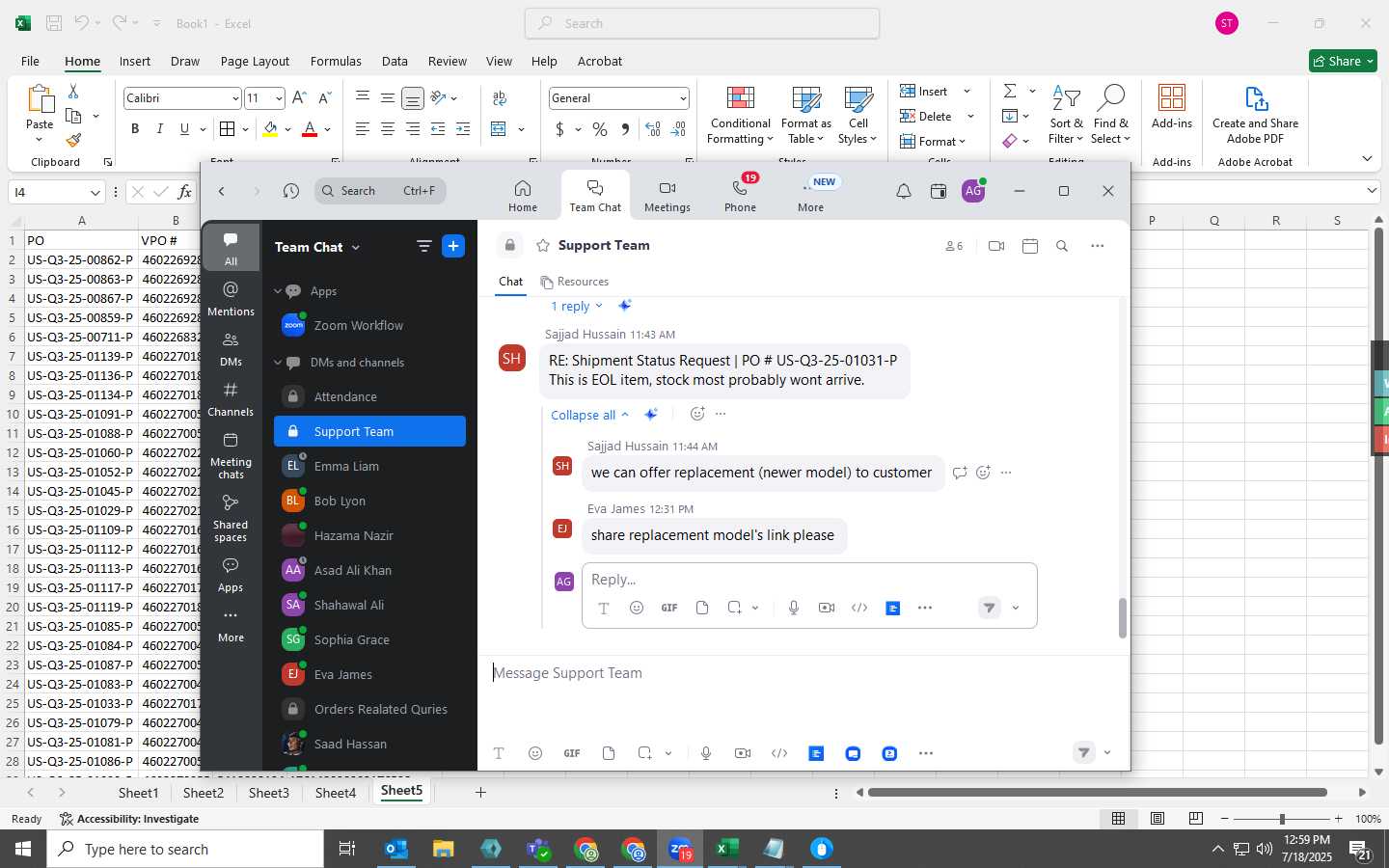Open Channels in Zoom sidebar
The image size is (1389, 868).
(231, 399)
